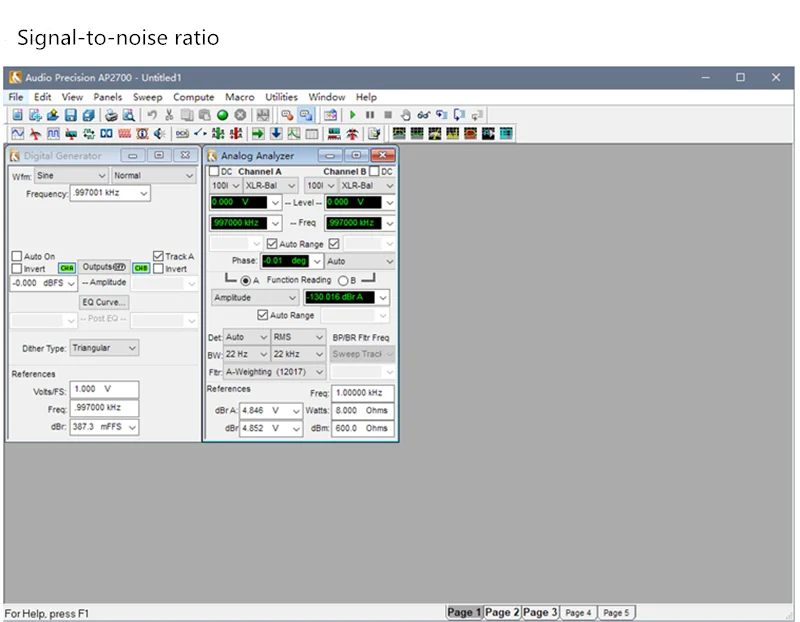
Task: Pause sweep using the pause icon
Action: click(370, 115)
